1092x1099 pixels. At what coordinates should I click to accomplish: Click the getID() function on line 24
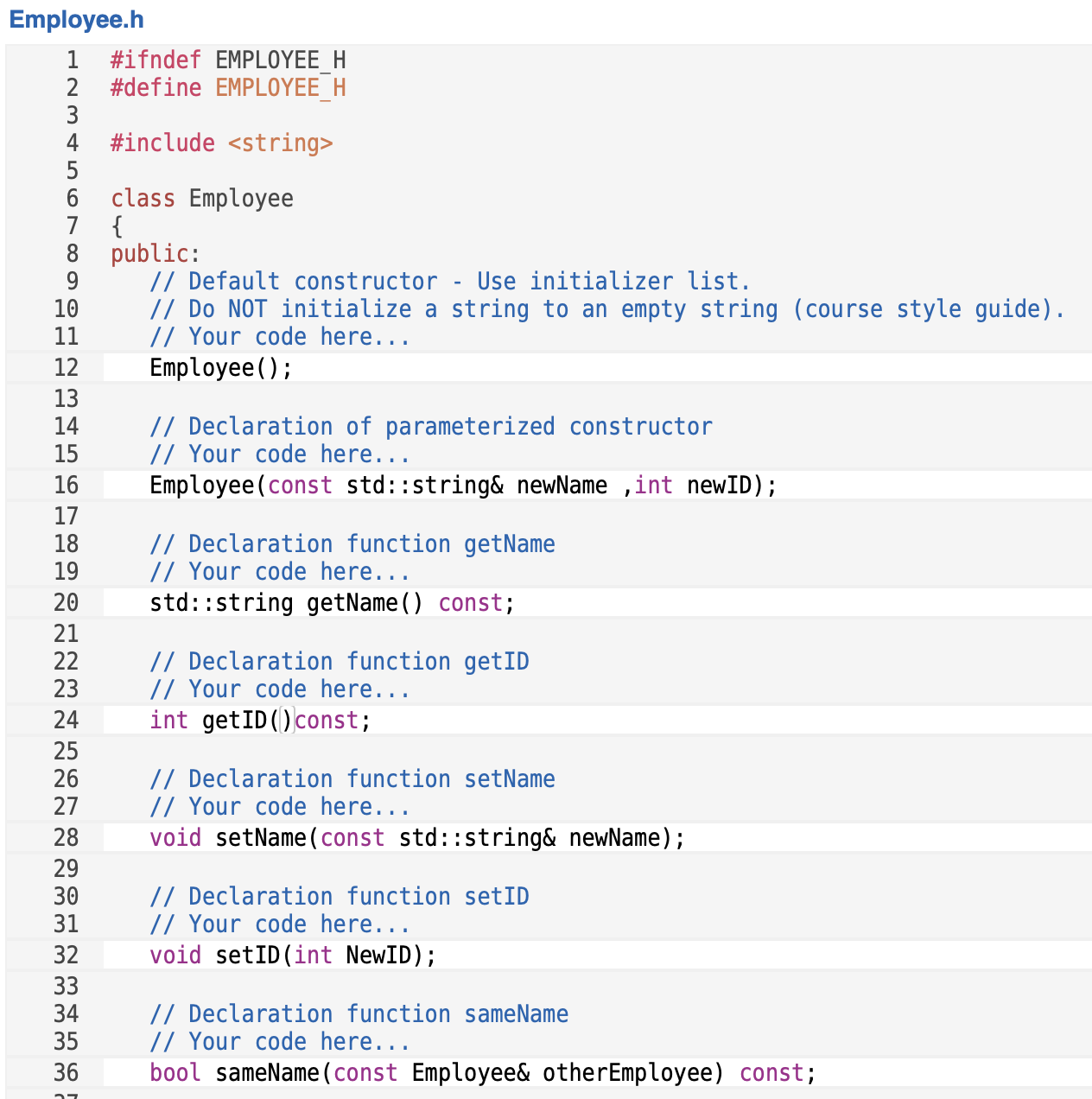pos(259,720)
